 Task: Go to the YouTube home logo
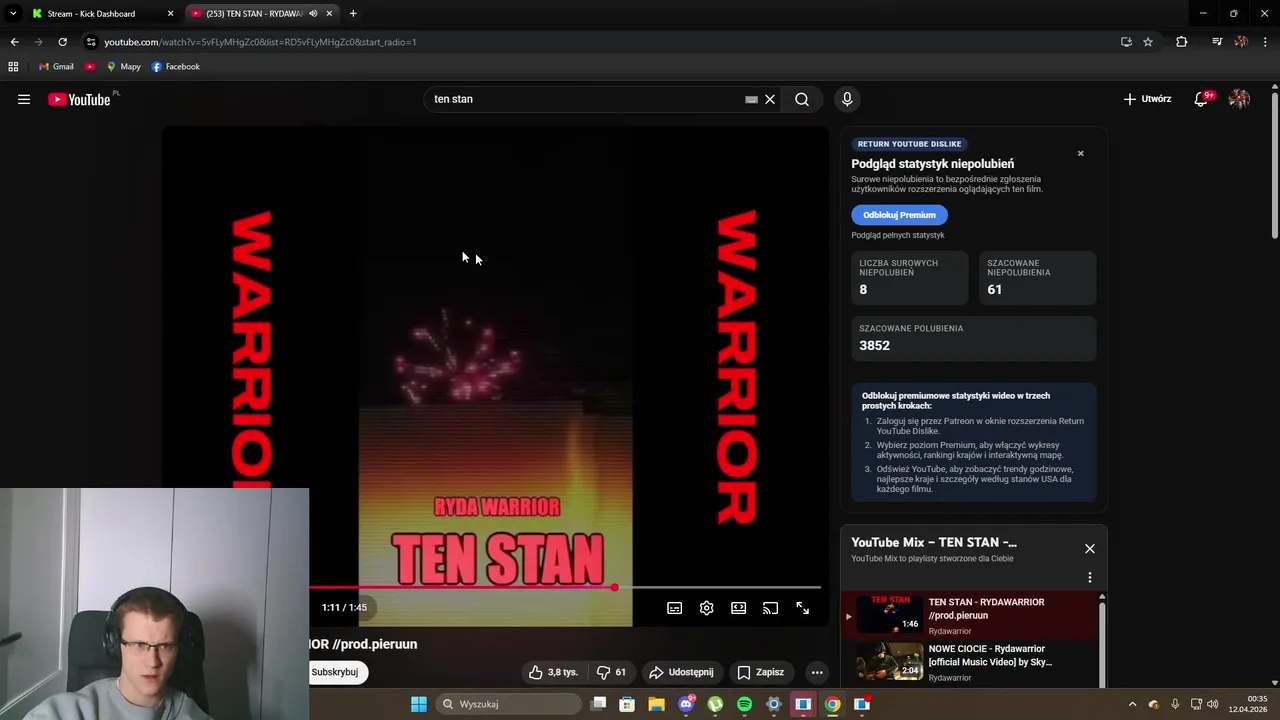click(80, 99)
